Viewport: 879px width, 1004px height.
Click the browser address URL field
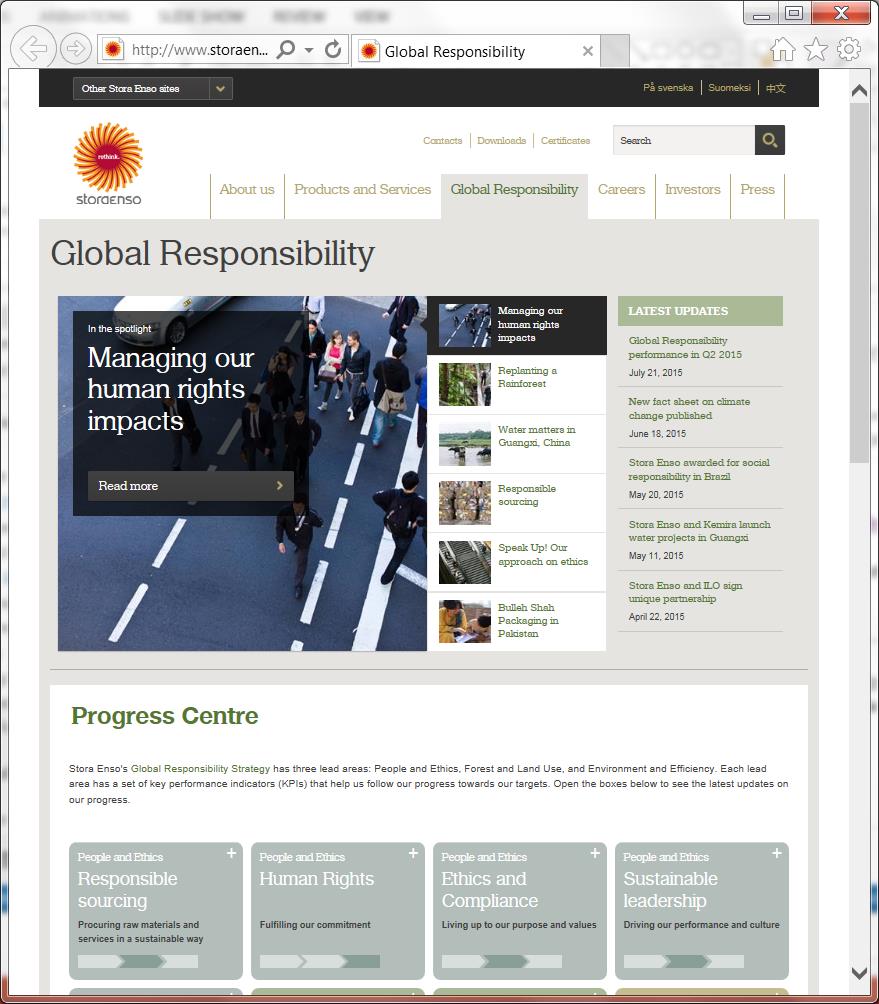pos(199,49)
